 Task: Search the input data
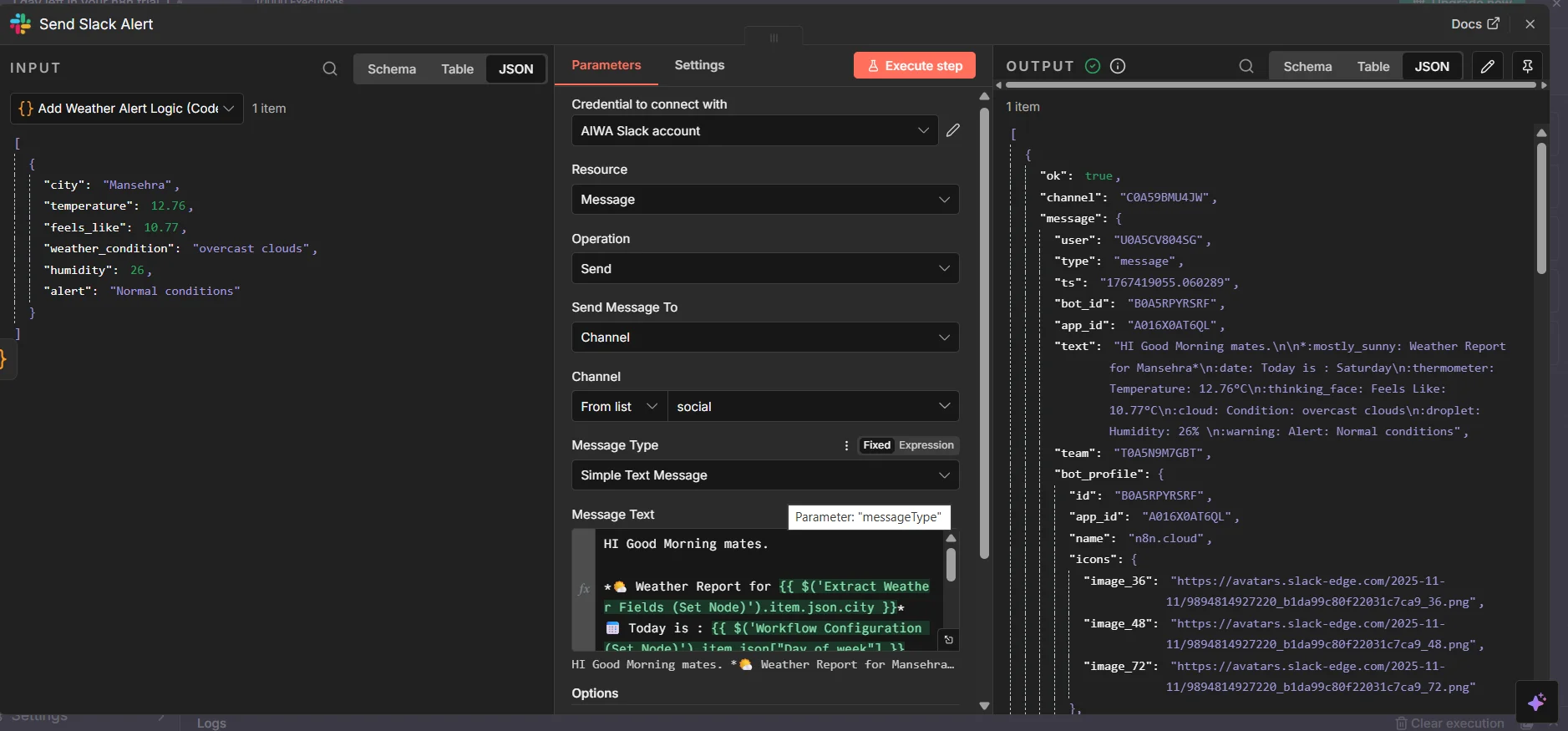coord(330,69)
